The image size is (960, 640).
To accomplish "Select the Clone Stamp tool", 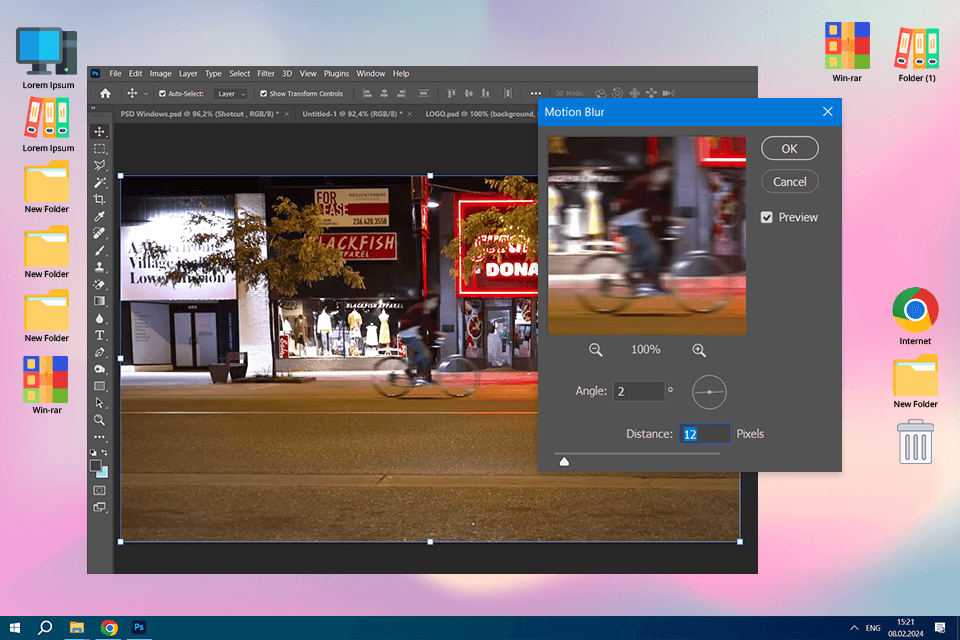I will pyautogui.click(x=99, y=267).
